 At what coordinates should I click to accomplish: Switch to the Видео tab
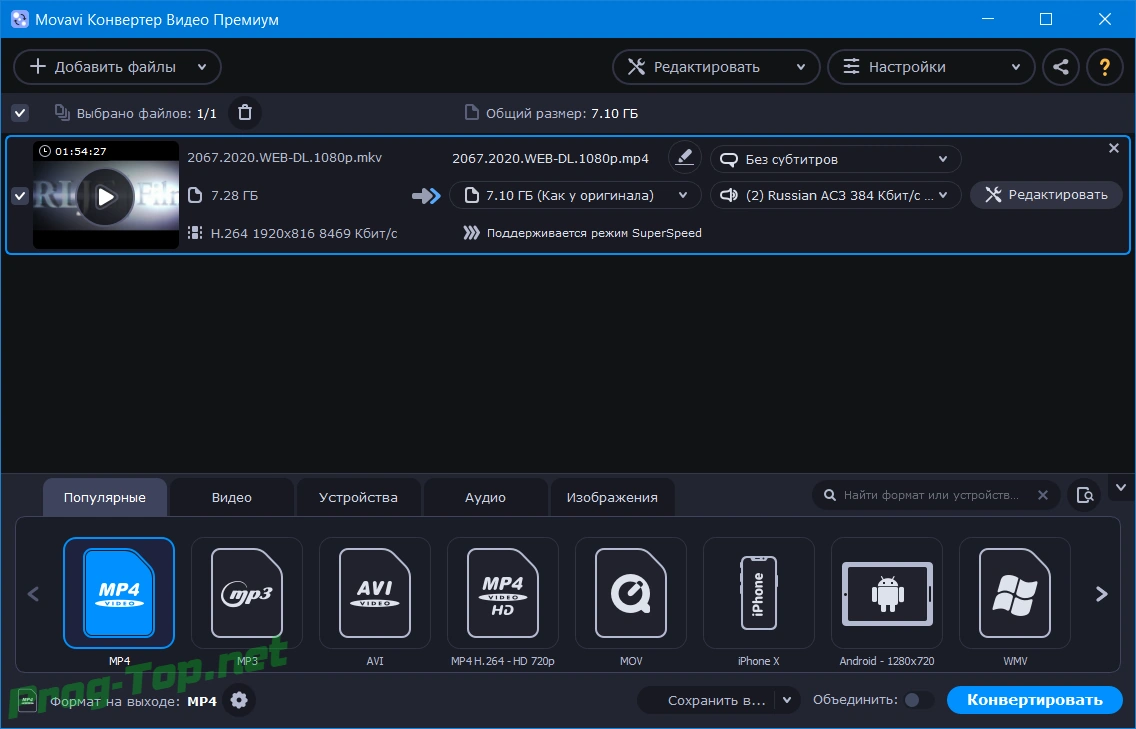point(232,497)
